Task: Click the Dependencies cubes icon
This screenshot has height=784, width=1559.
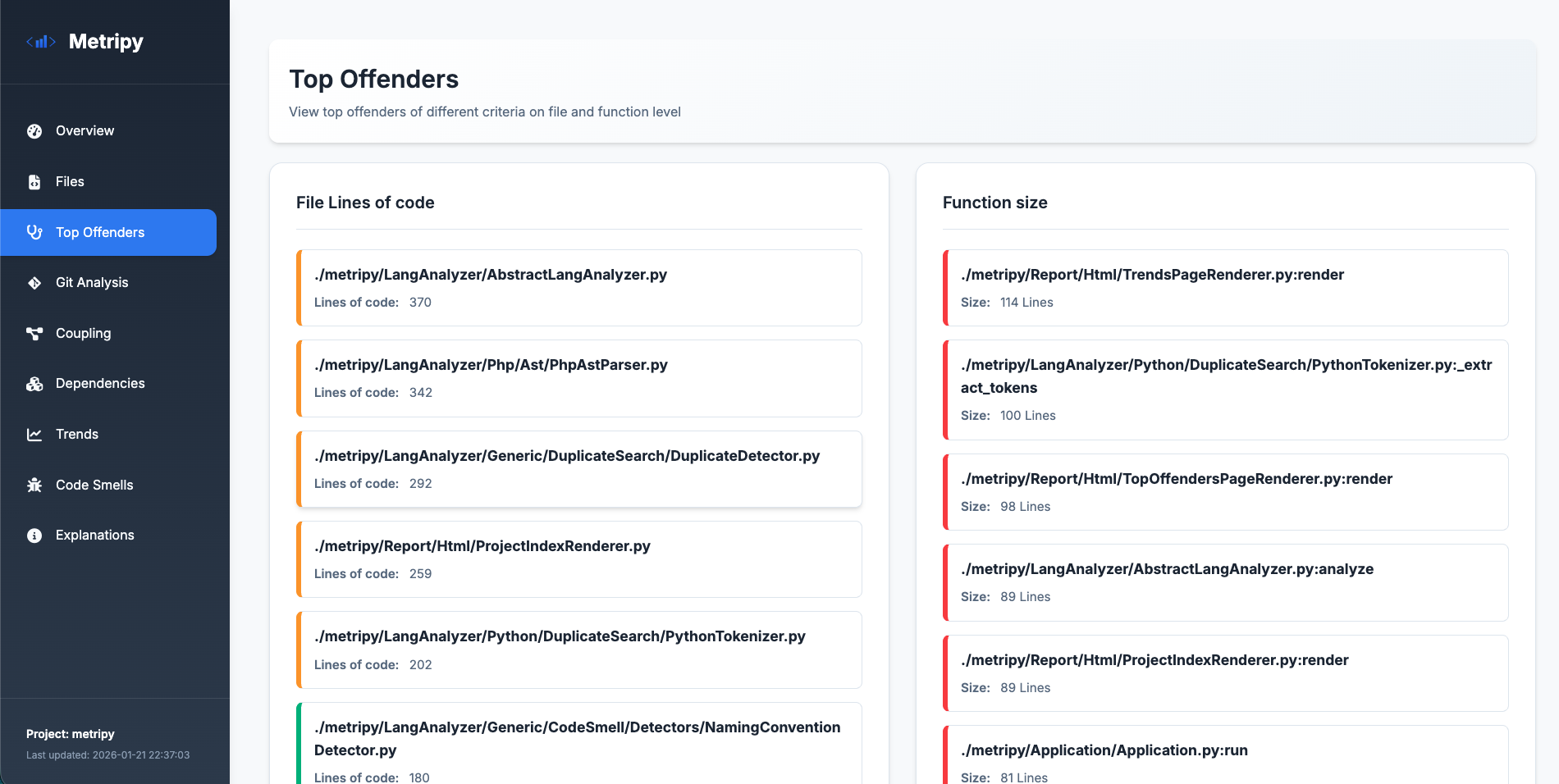Action: [34, 384]
